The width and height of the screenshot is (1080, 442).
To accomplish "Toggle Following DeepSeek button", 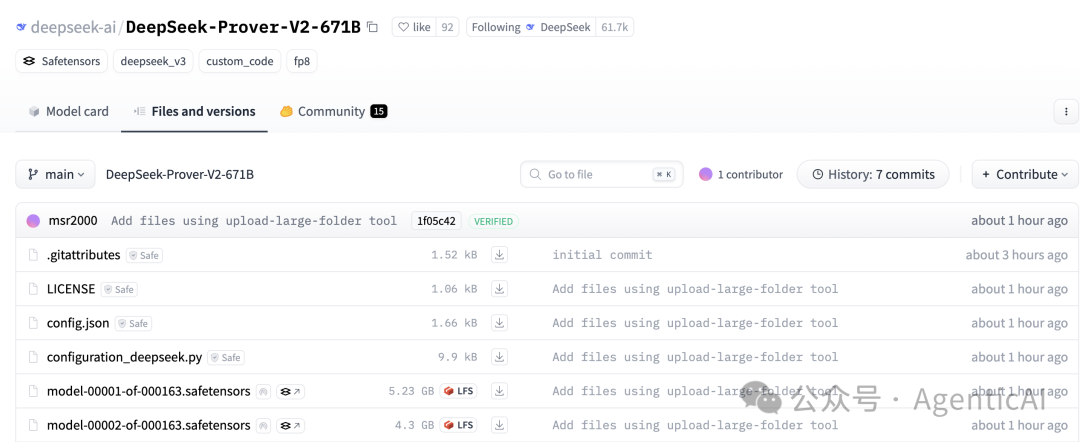I will pos(530,27).
